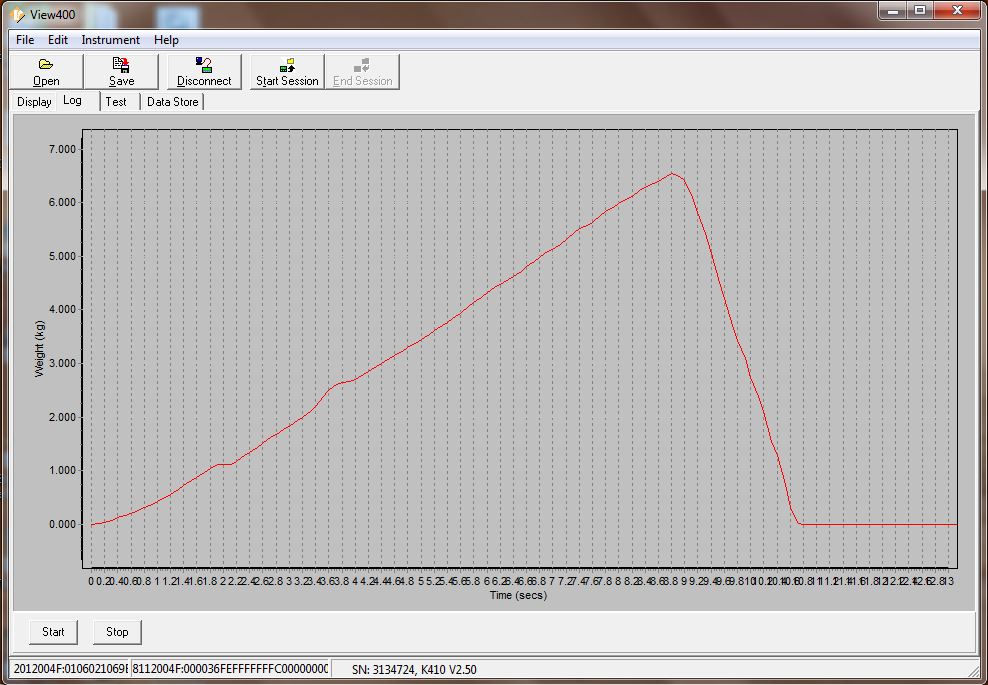Open the Instrument menu
Screen dimensions: 988x685
111,40
